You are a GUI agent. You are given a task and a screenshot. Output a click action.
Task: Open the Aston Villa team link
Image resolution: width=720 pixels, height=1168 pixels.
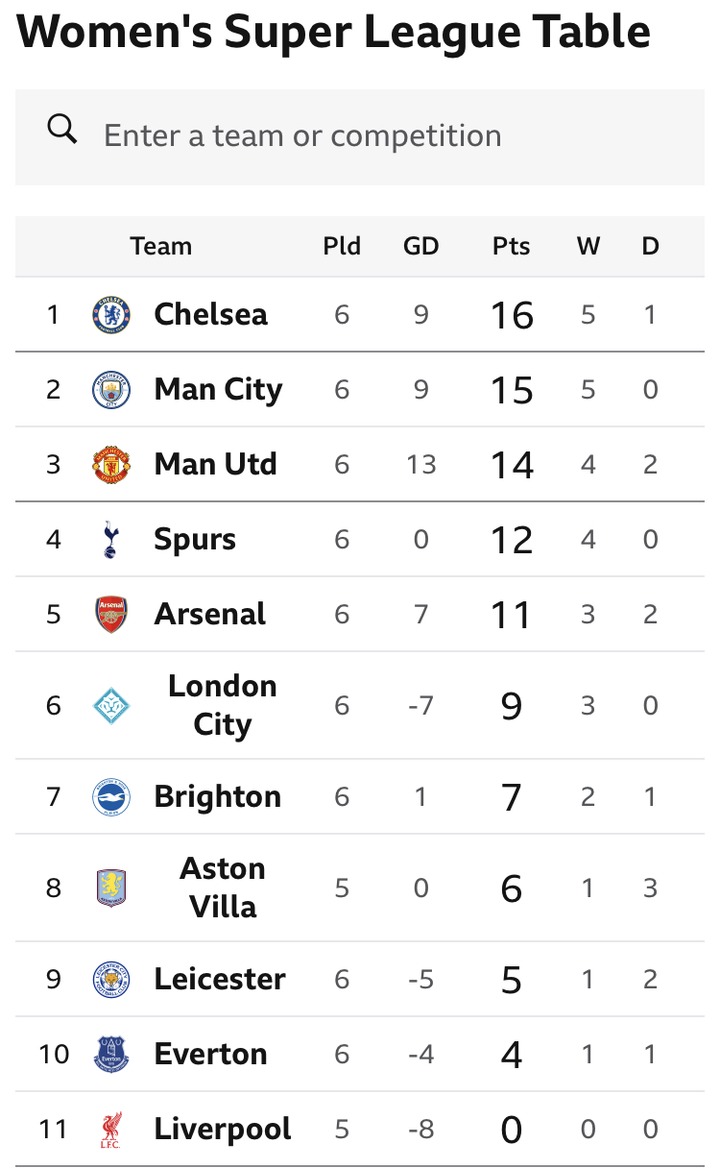click(222, 888)
